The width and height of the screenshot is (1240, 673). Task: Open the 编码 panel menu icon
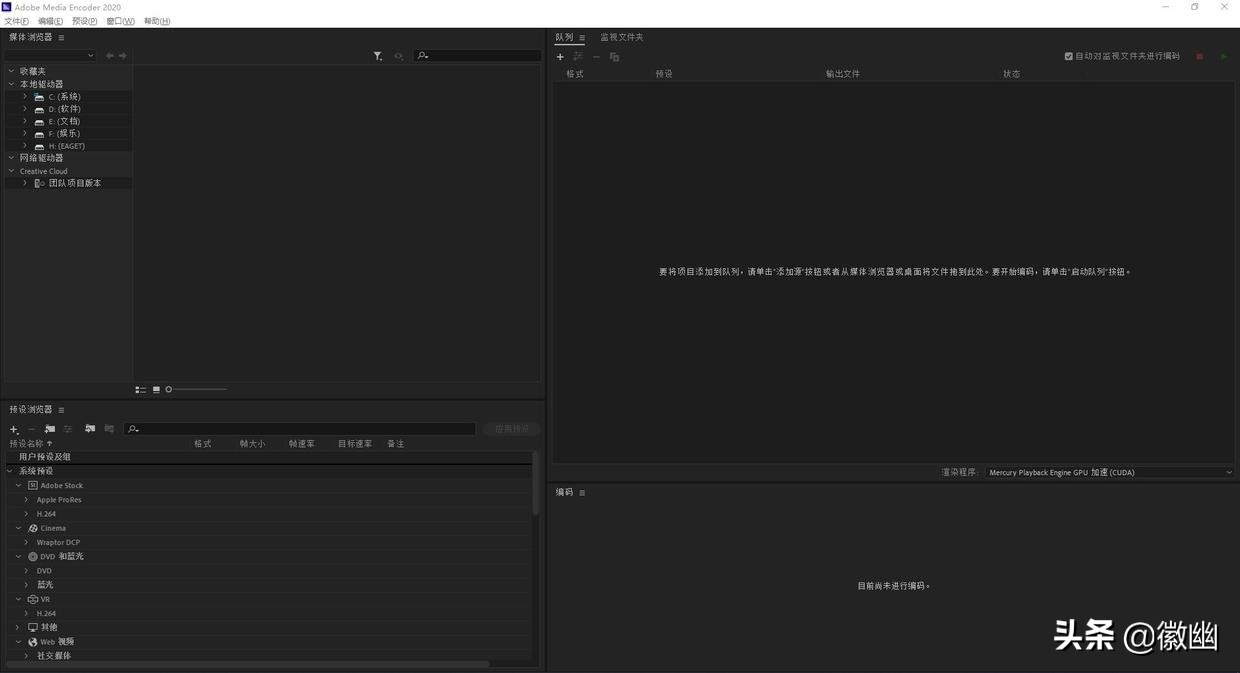point(582,493)
